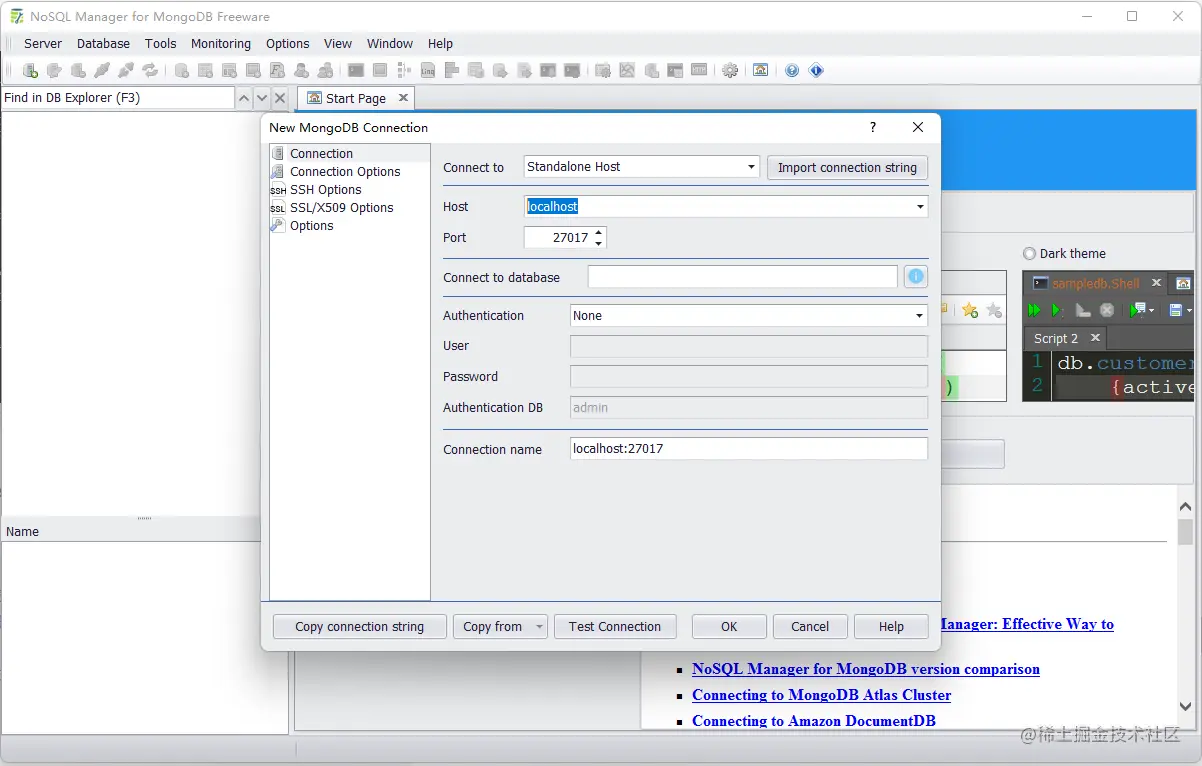Decrease the Port value with the down arrow

coord(599,243)
